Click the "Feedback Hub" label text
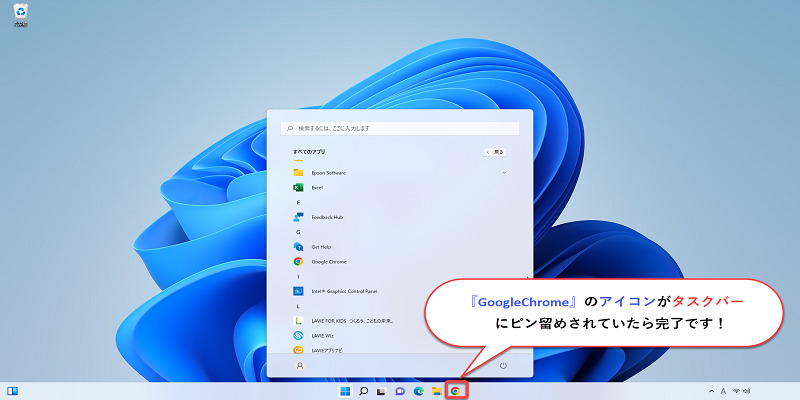 click(x=327, y=217)
